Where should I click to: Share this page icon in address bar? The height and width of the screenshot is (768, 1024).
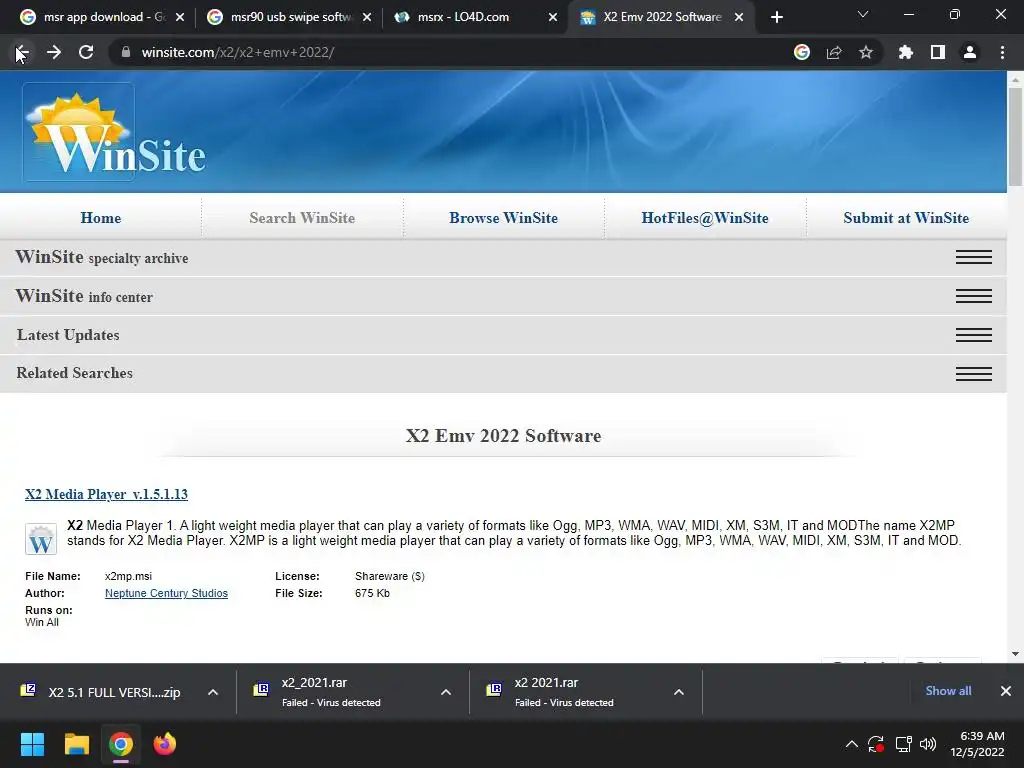(x=834, y=52)
